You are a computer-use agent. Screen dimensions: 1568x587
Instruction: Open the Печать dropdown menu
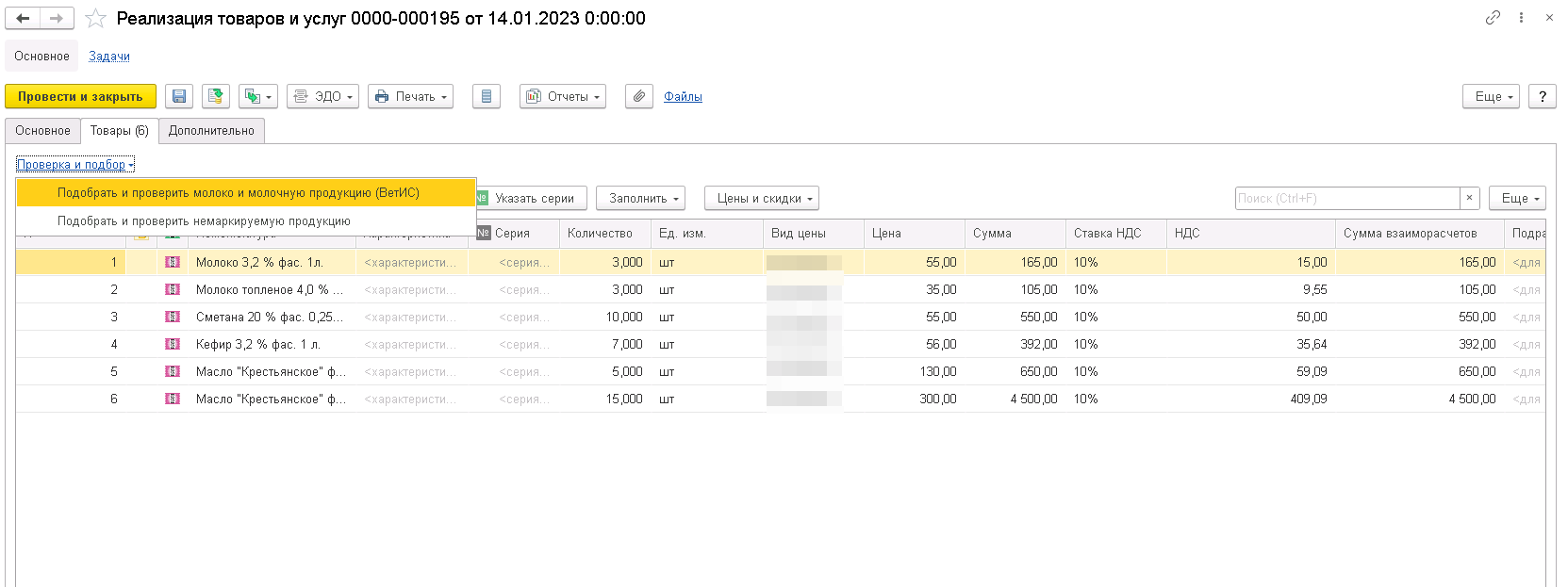click(410, 96)
